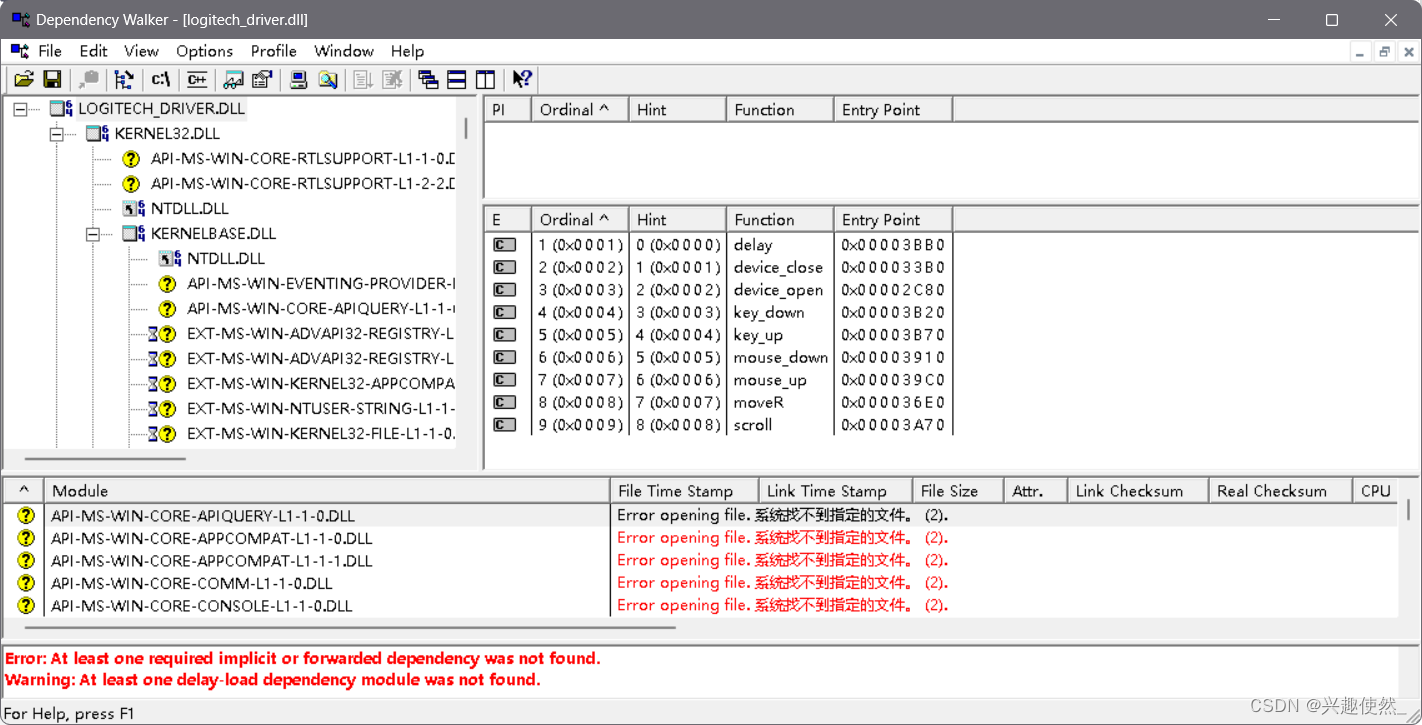Click the Tile Vertically toolbar icon

click(x=485, y=79)
